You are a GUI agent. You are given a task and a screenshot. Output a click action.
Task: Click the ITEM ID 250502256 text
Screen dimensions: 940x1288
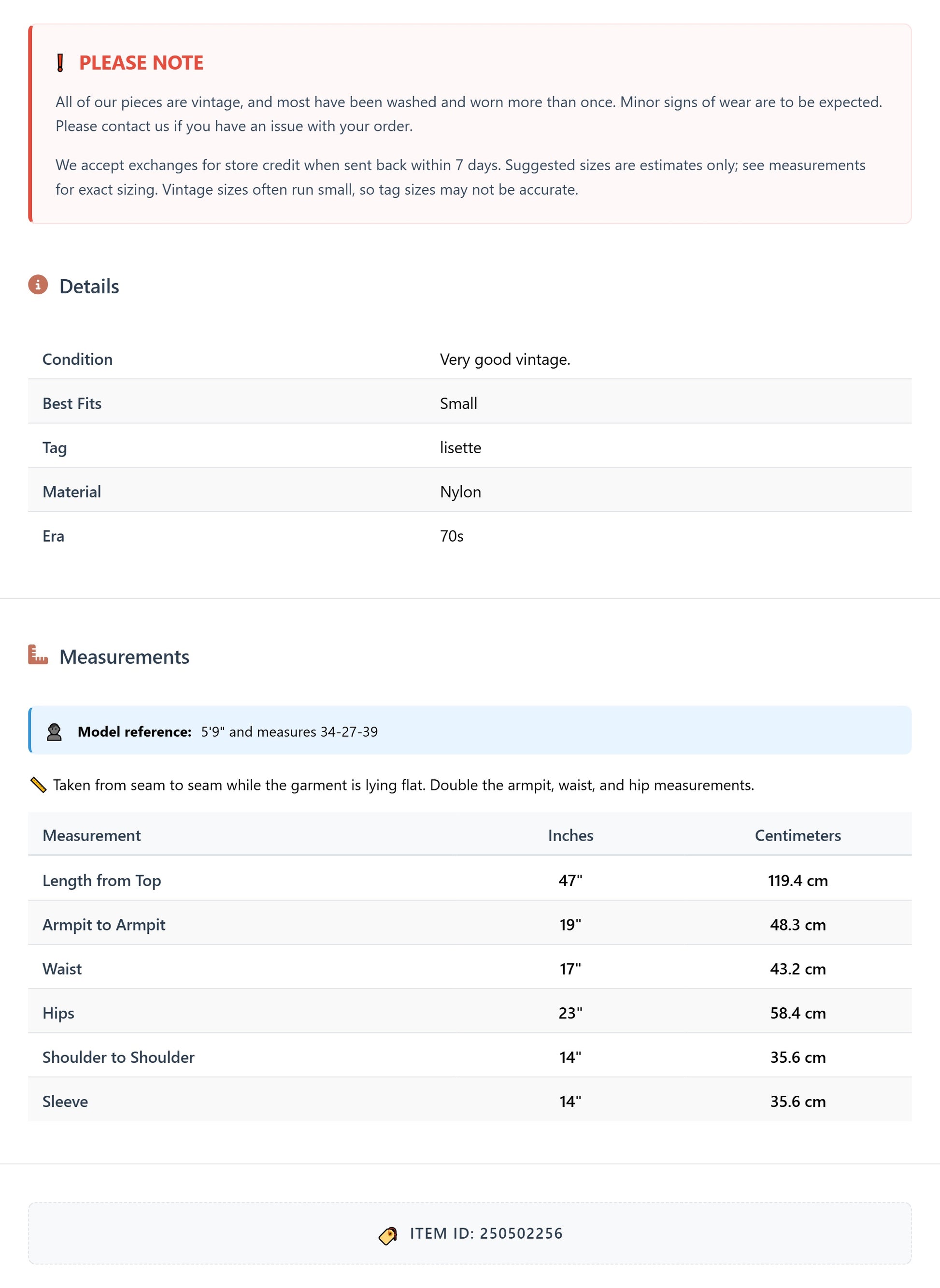(486, 1233)
